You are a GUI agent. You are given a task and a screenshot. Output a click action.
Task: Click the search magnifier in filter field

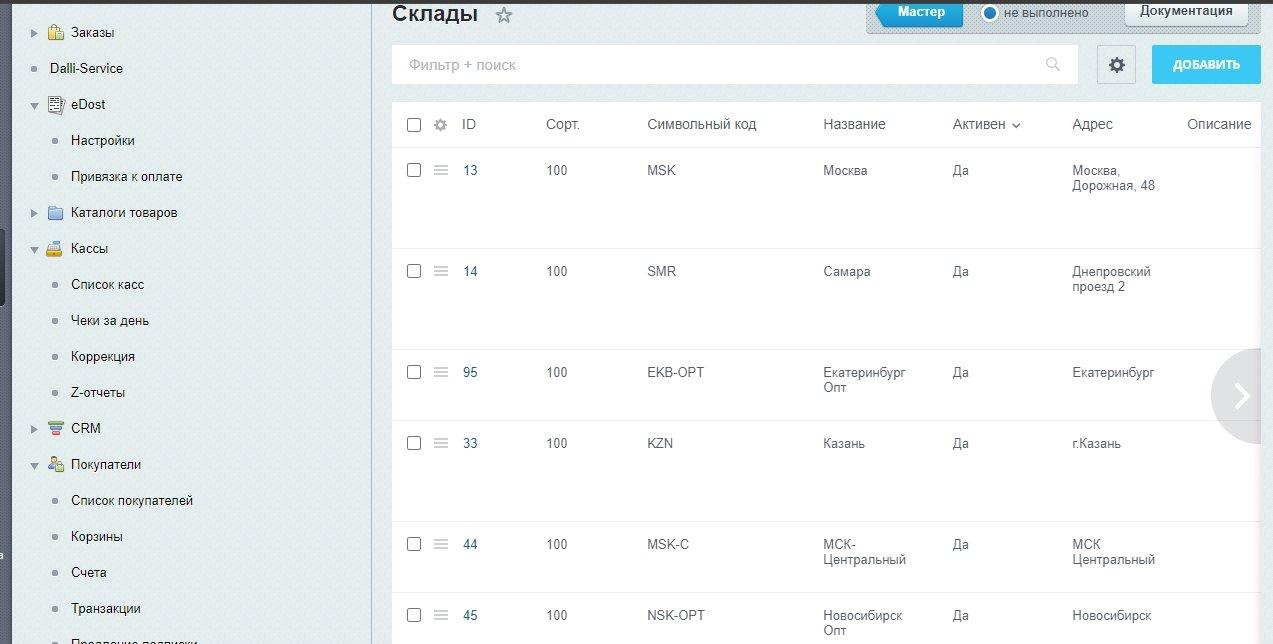point(1053,65)
